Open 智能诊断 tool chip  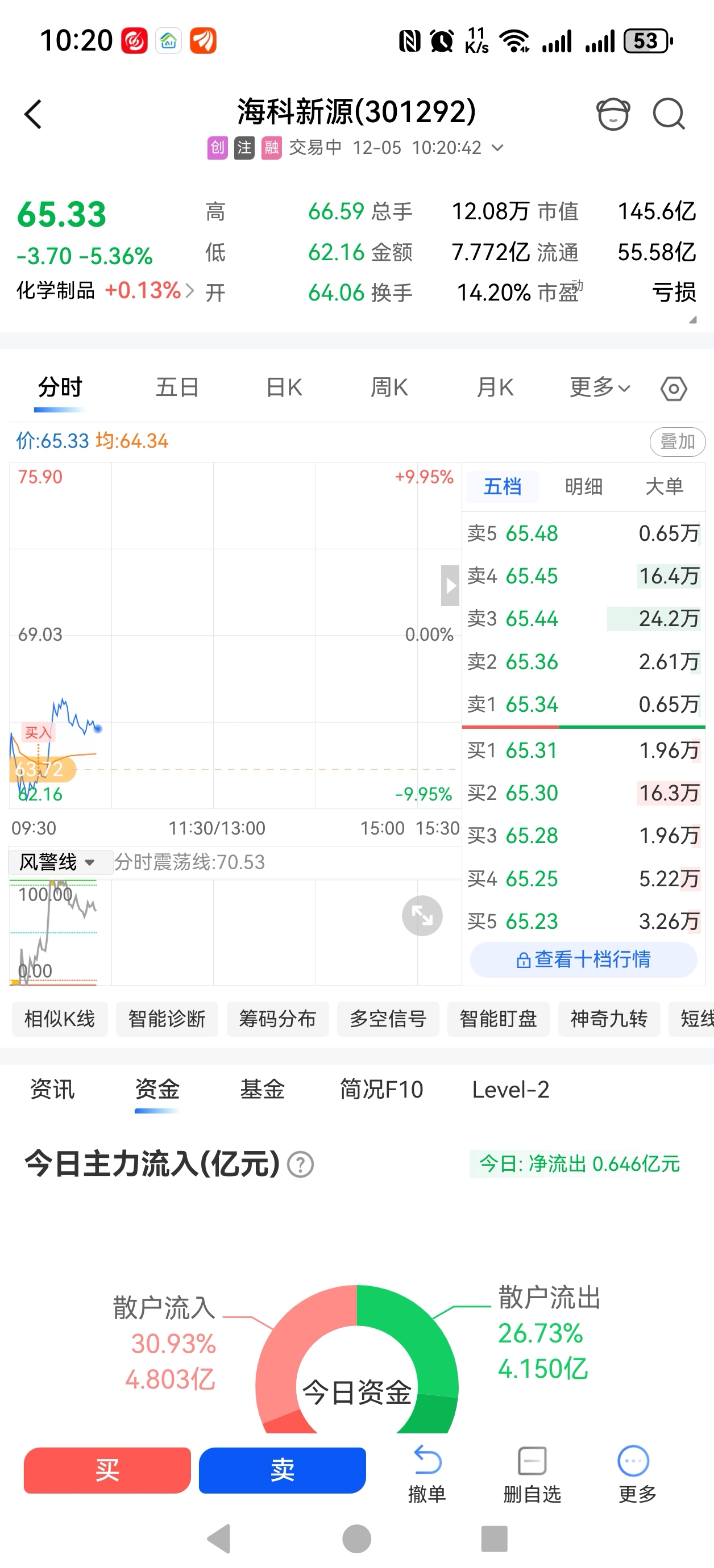point(167,1019)
